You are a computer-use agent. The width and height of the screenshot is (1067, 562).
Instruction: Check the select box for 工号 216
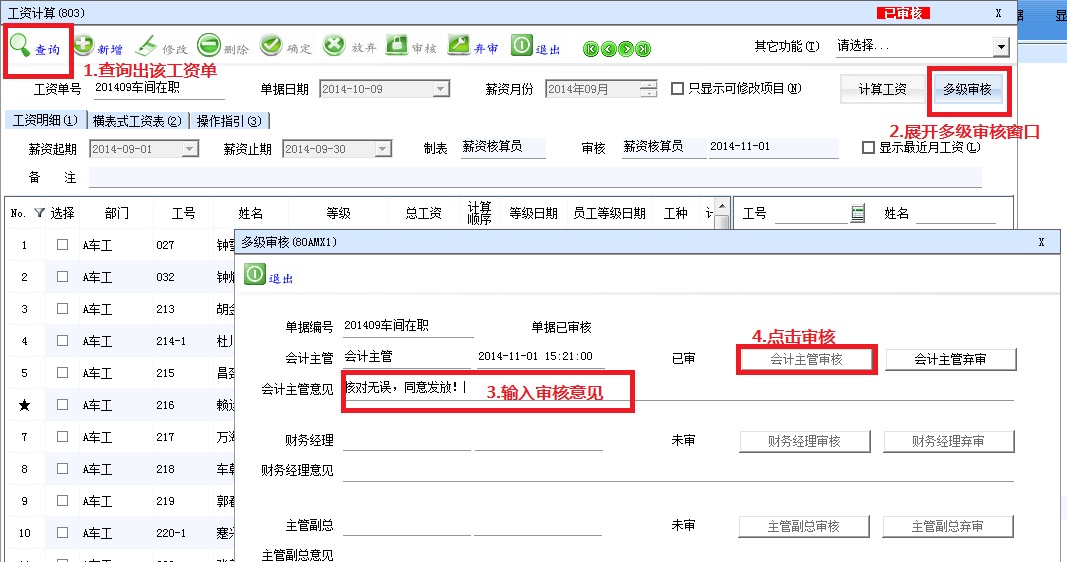click(x=62, y=404)
